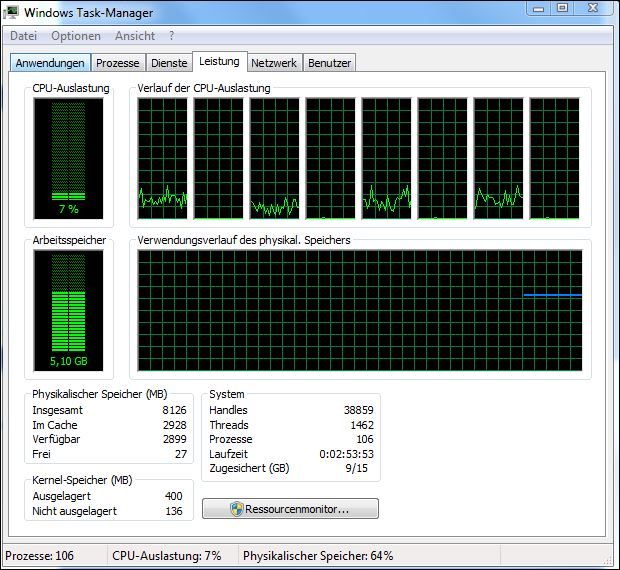Viewport: 620px width, 570px height.
Task: Minimize the Task-Manager window
Action: 538,8
